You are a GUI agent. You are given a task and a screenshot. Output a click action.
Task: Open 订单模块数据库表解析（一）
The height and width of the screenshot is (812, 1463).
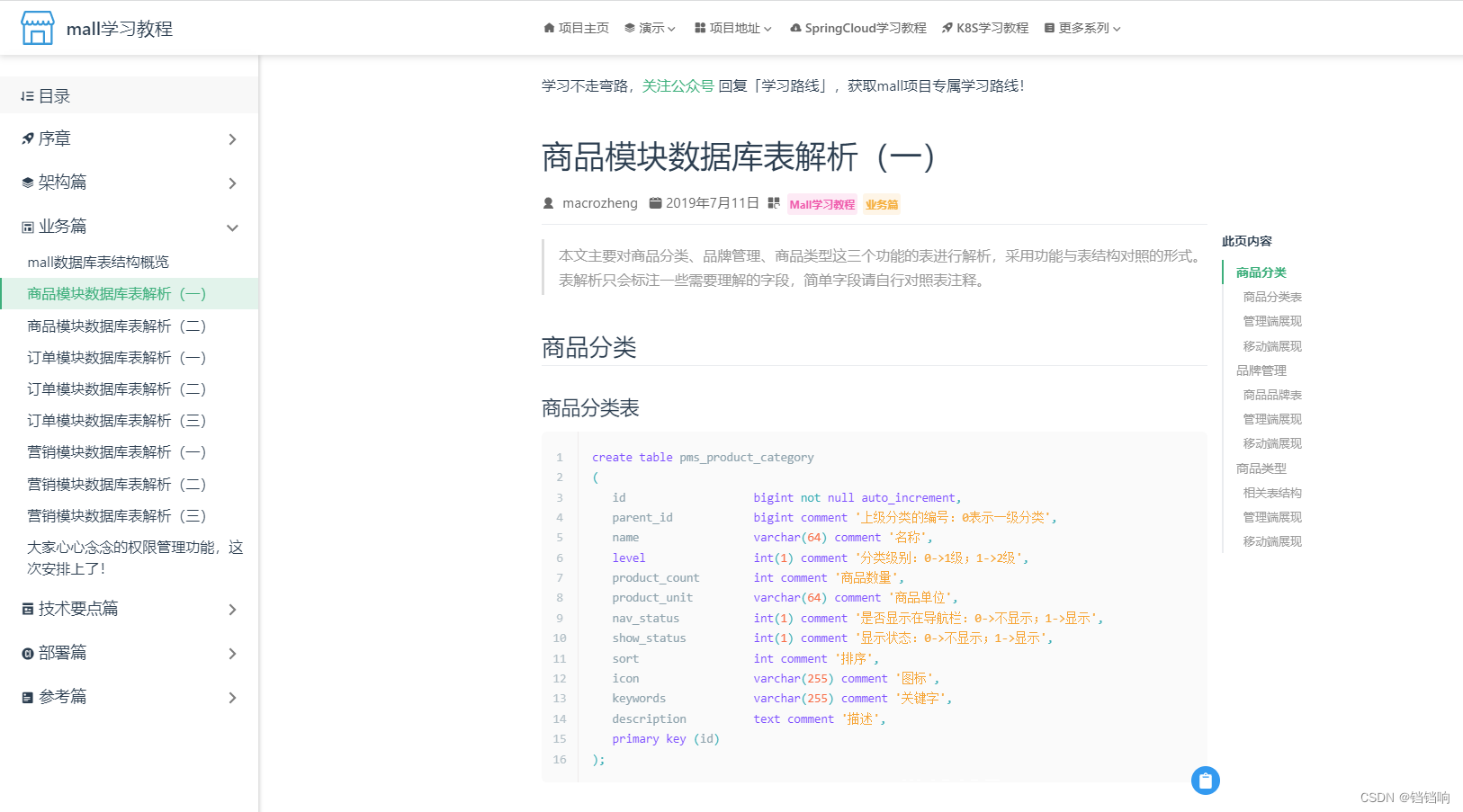tap(117, 357)
